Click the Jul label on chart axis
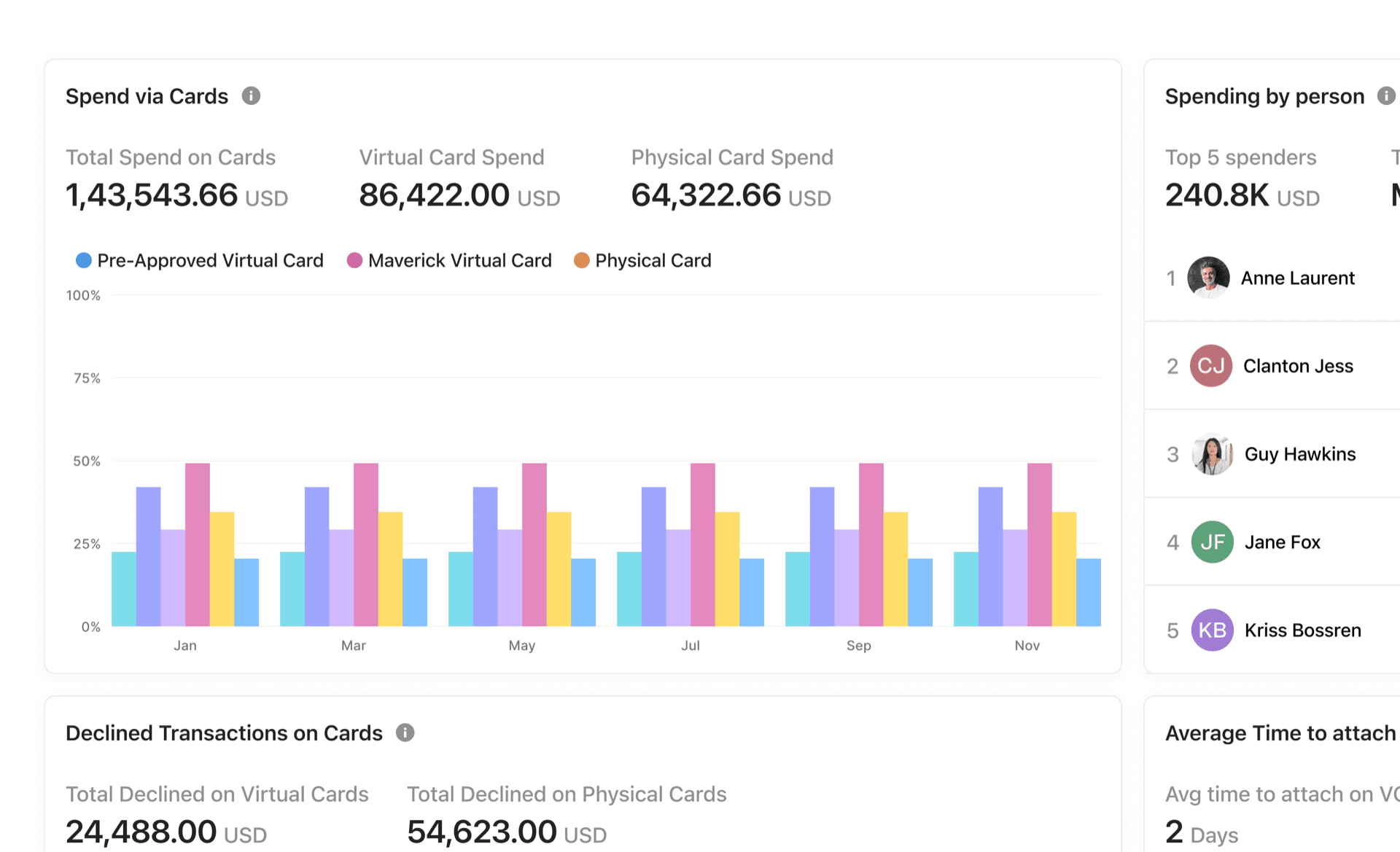 691,646
